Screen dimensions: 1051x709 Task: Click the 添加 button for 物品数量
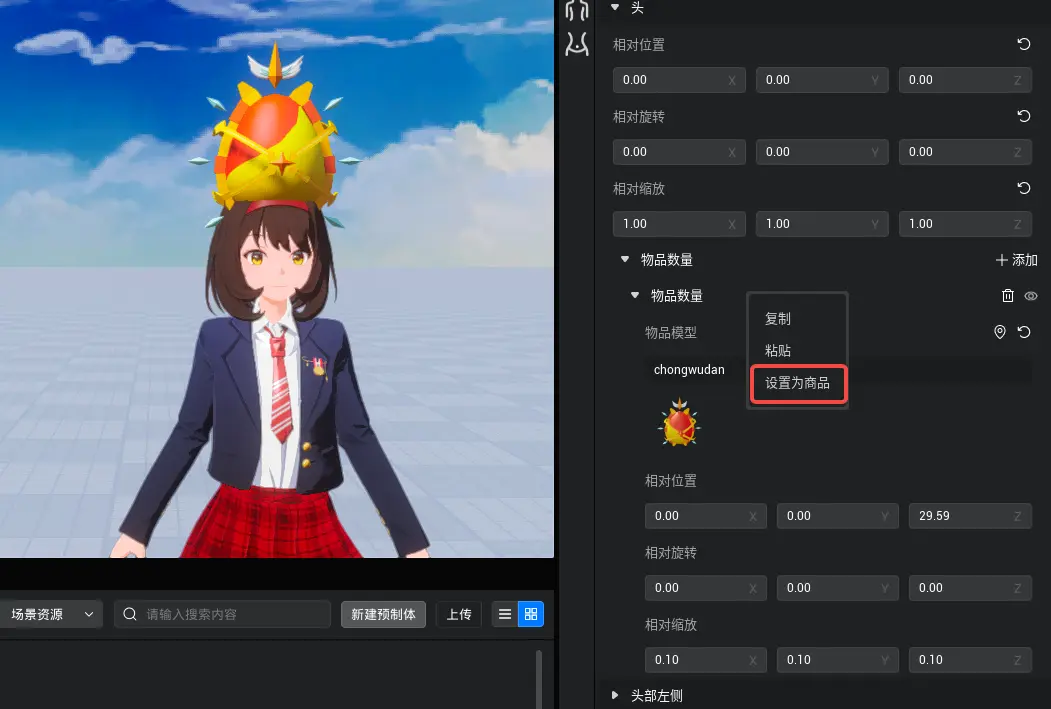(1016, 259)
